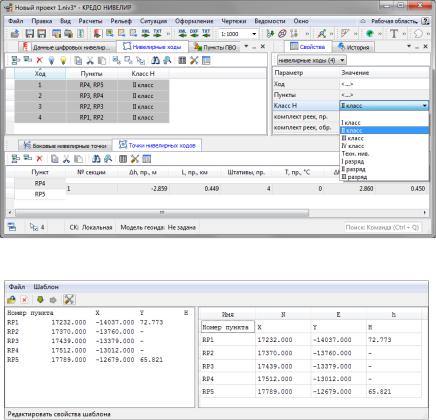Viewport: 436px width, 420px height.
Task: Click the red delete icon in the Точки нивелирных ходов toolbar
Action: [x=39, y=159]
